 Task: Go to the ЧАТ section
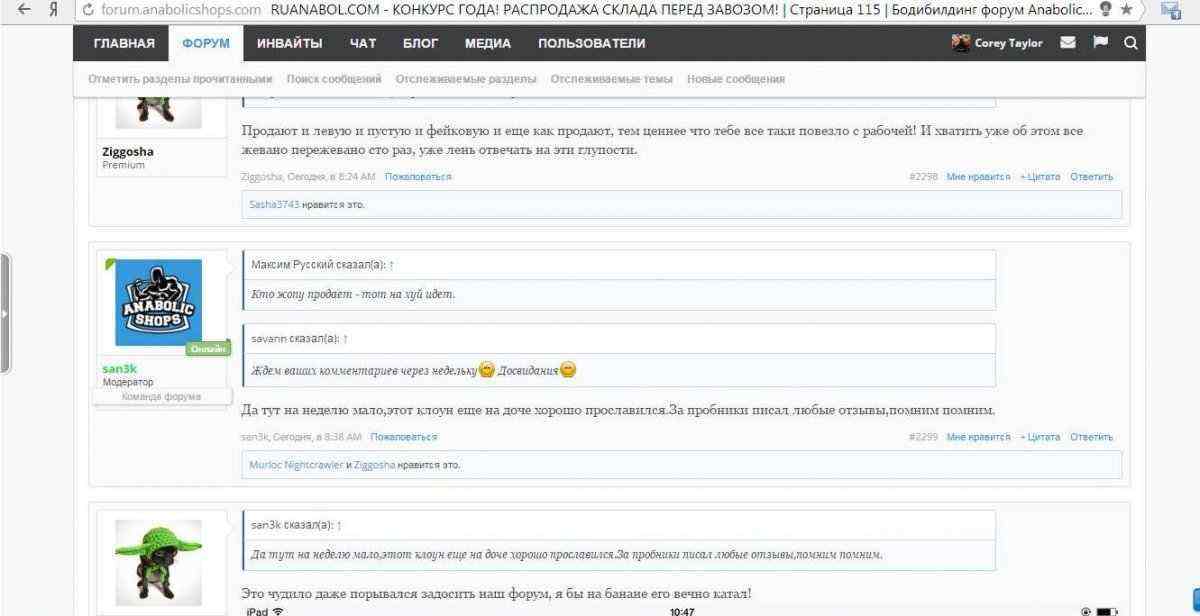[x=362, y=43]
